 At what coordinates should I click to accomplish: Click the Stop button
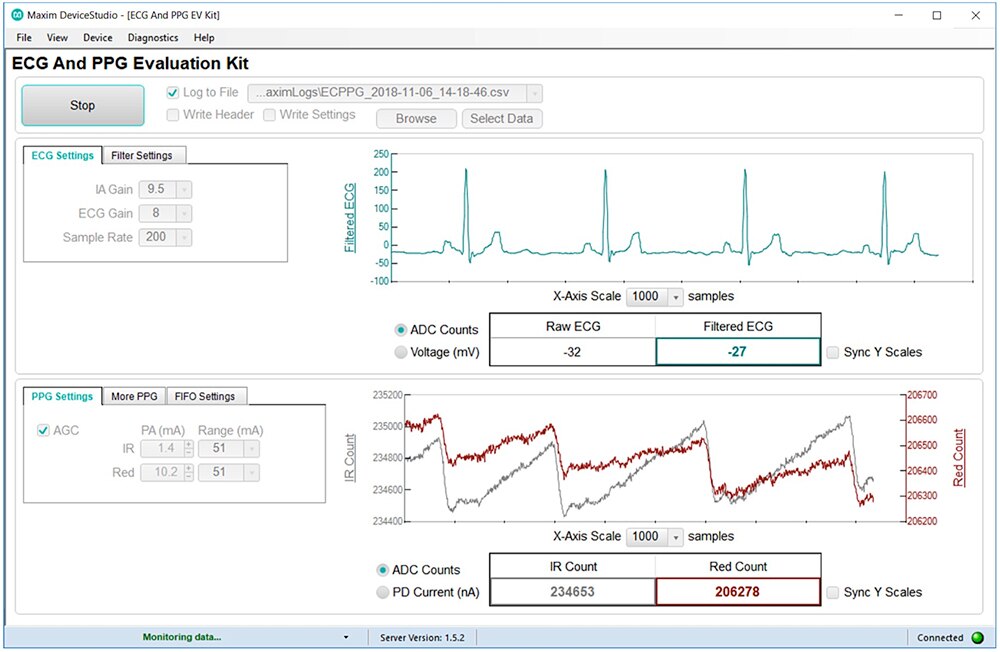83,105
